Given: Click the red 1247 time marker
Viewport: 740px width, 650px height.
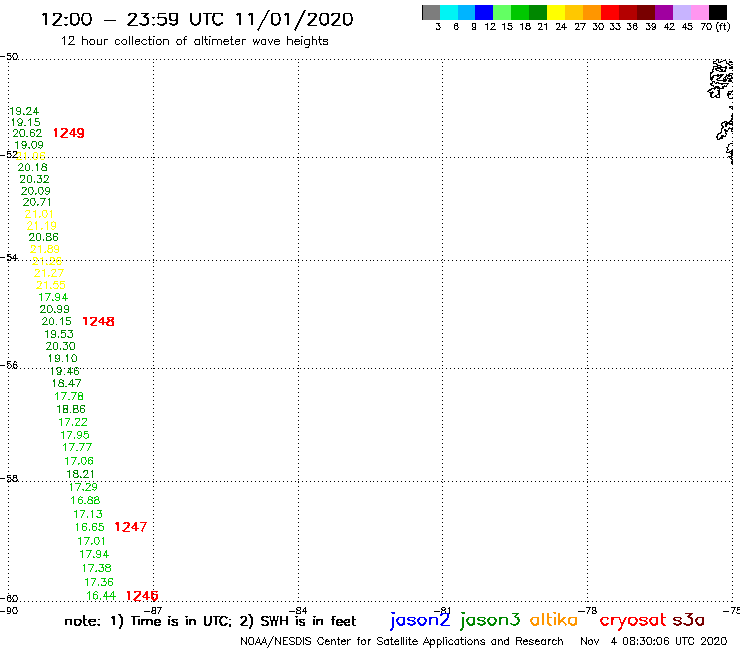Looking at the screenshot, I should (131, 527).
